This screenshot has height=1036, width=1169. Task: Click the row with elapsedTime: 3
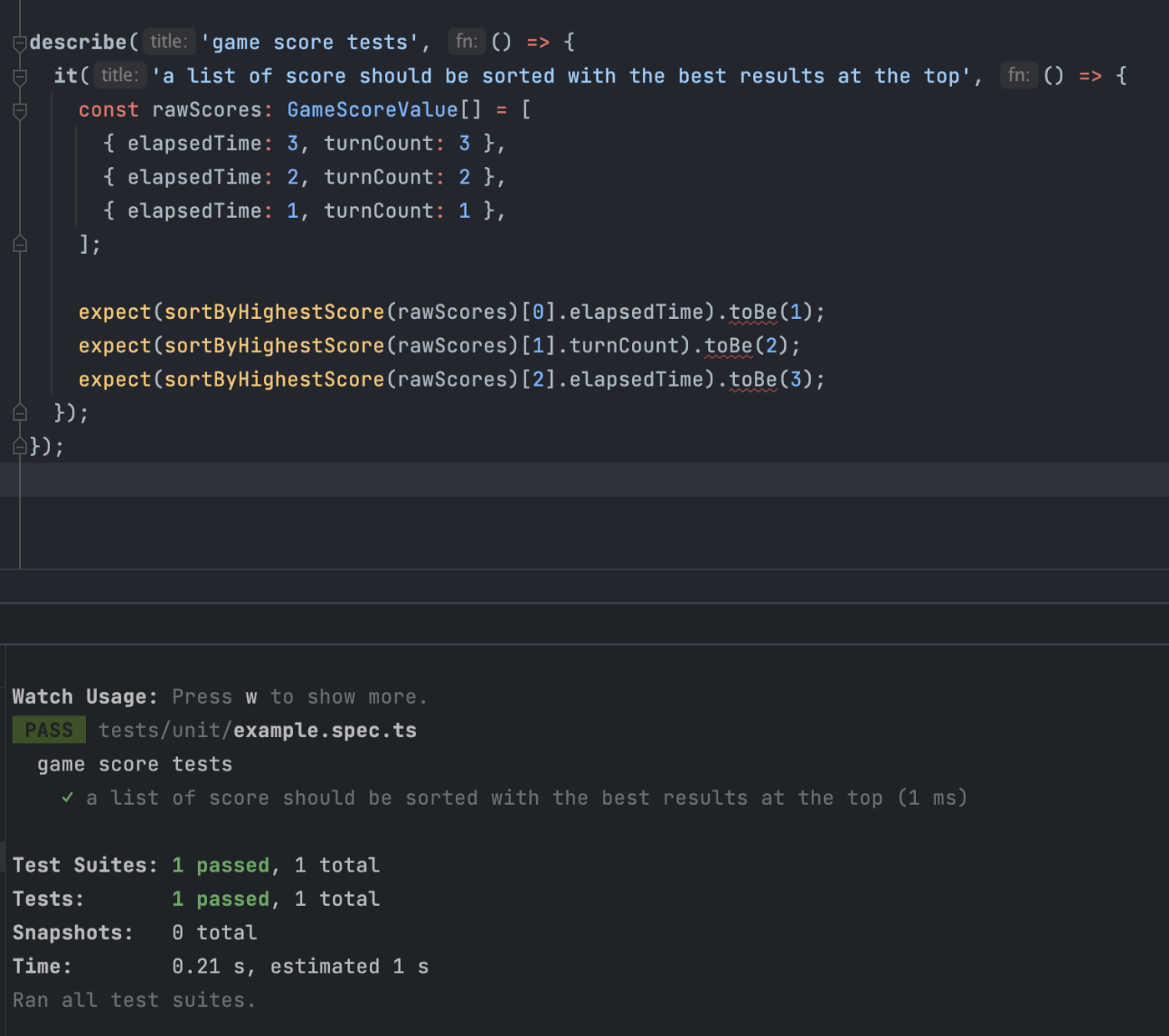coord(305,144)
